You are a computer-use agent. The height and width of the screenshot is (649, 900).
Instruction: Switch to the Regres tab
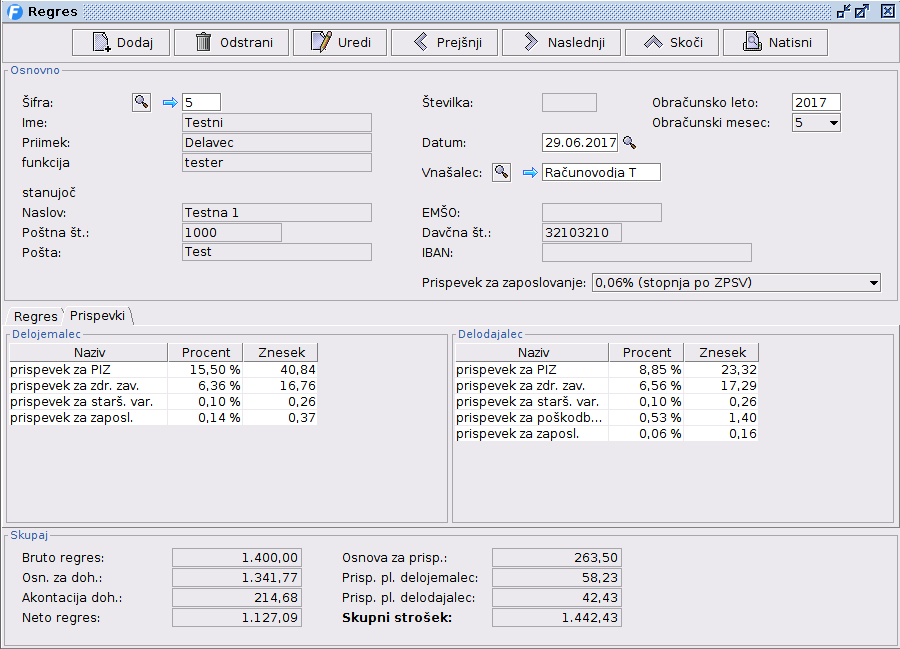tap(35, 316)
